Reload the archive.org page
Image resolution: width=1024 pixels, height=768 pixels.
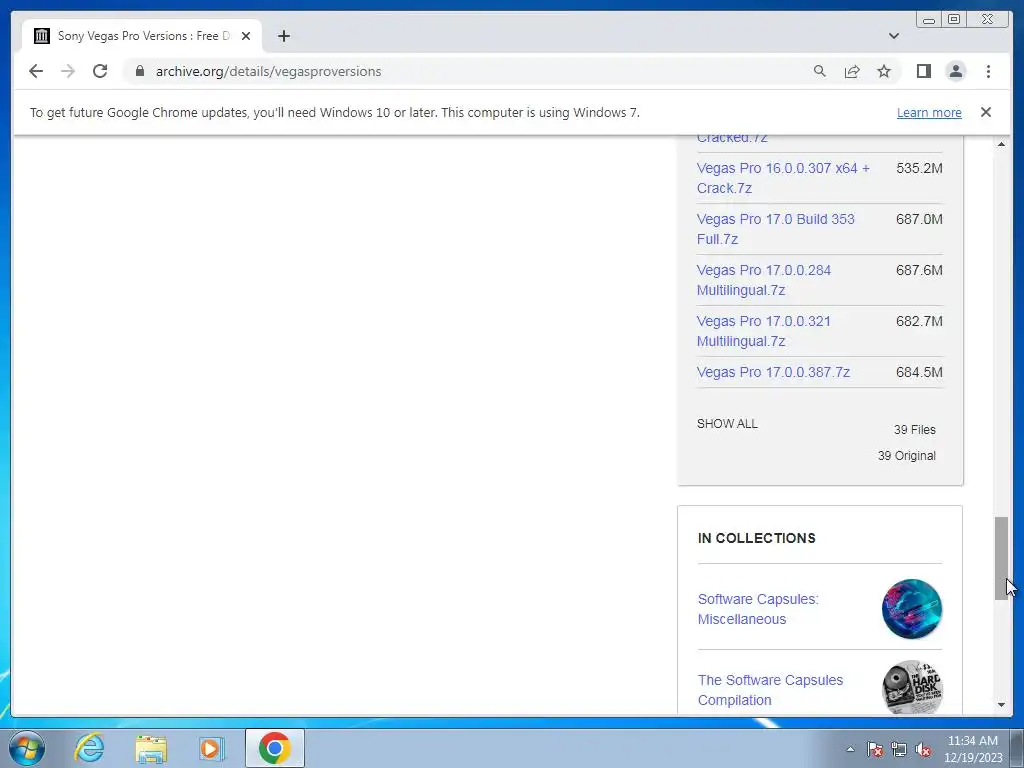(100, 71)
